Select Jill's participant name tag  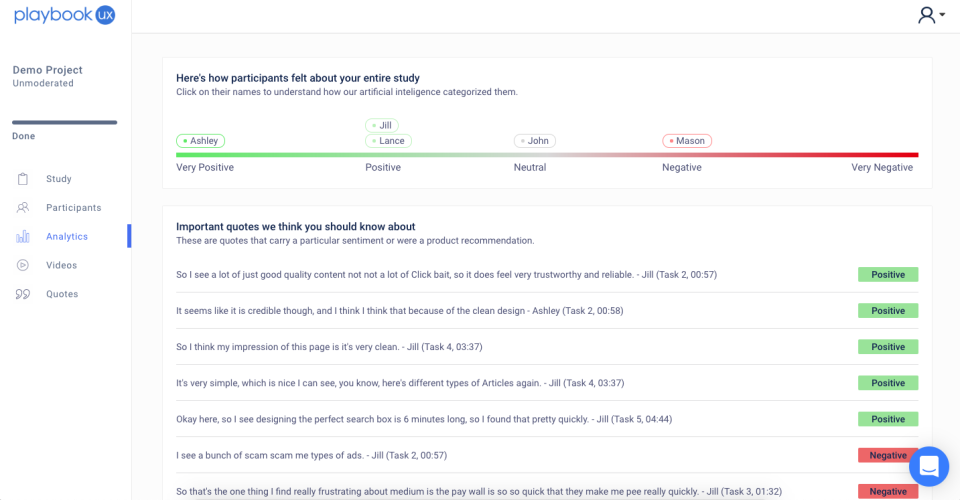[x=382, y=125]
